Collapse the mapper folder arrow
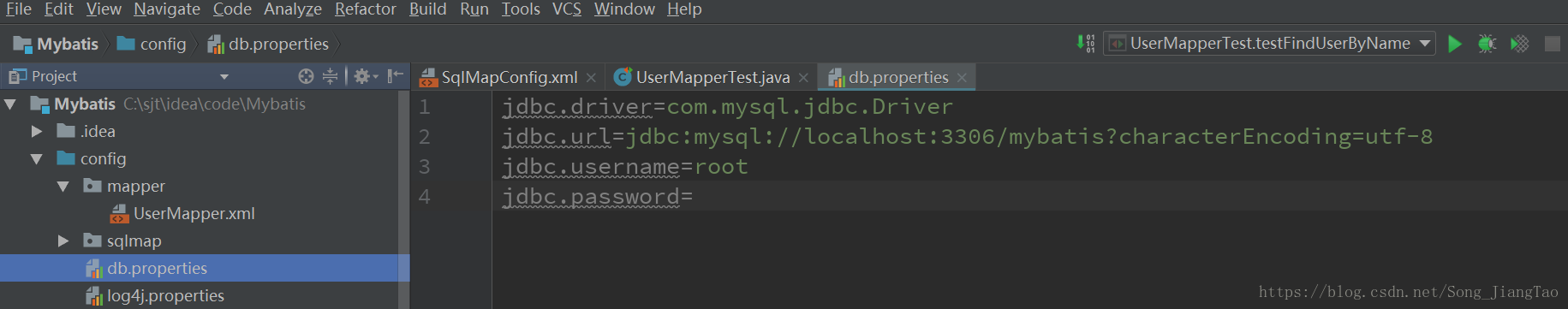 [63, 187]
